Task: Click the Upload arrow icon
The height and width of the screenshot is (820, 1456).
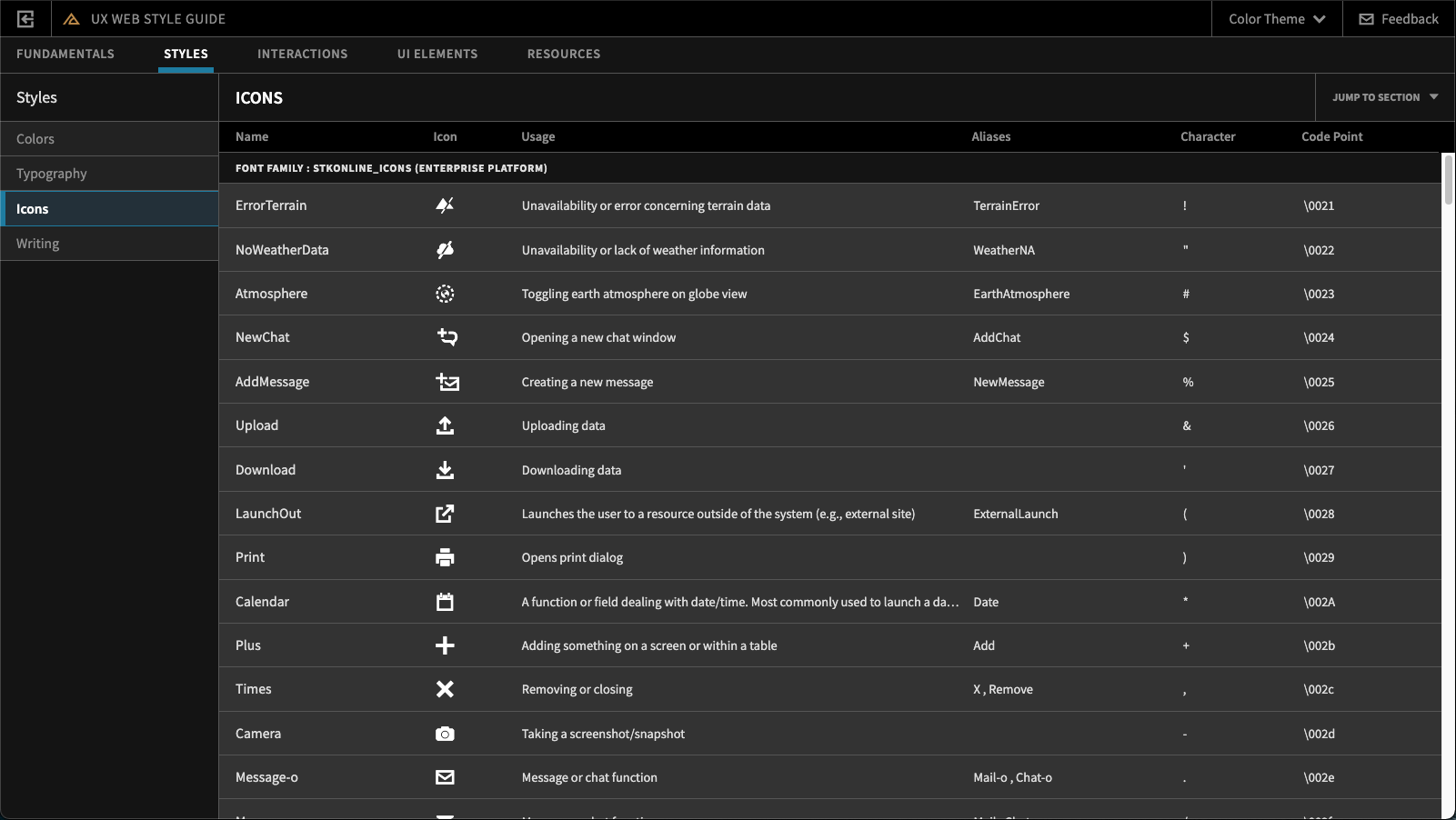Action: tap(445, 425)
